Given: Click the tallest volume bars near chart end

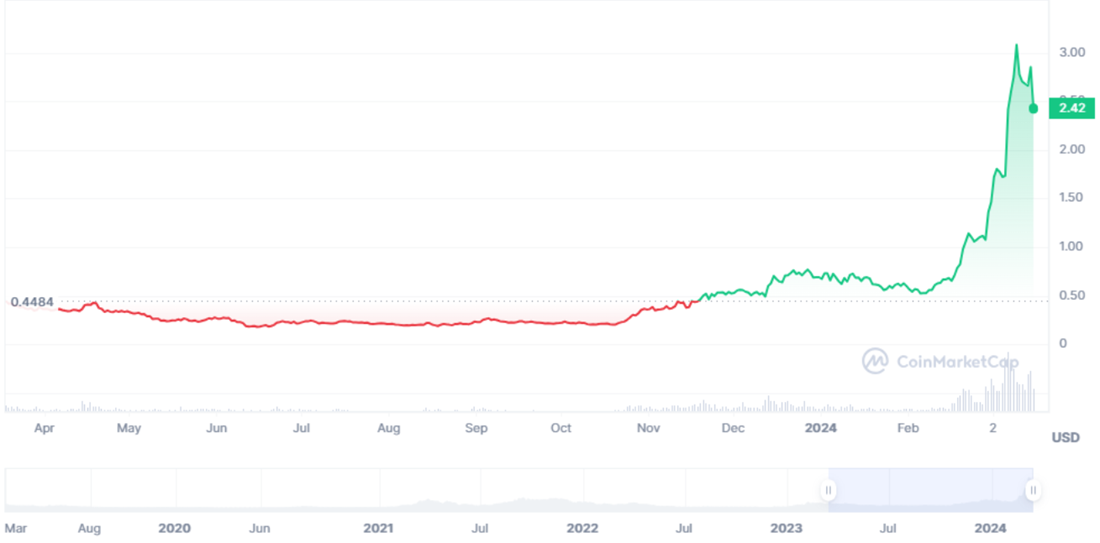Looking at the screenshot, I should [x=1010, y=385].
